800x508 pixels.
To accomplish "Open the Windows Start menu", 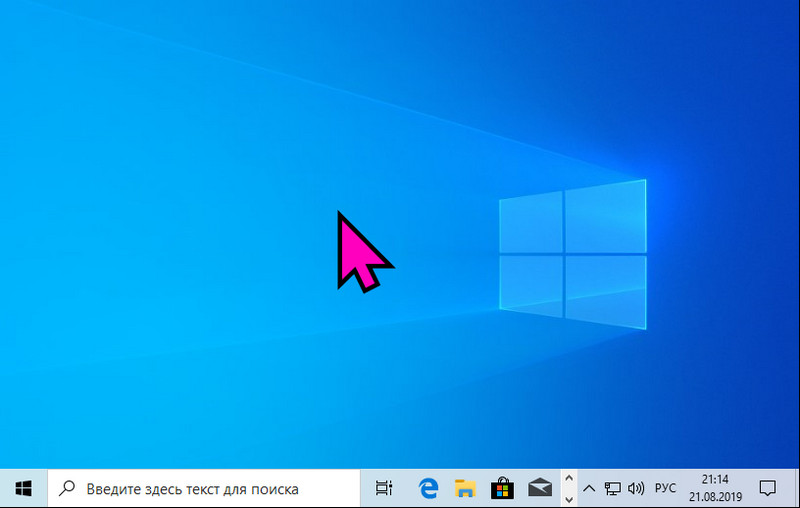I will pos(23,489).
